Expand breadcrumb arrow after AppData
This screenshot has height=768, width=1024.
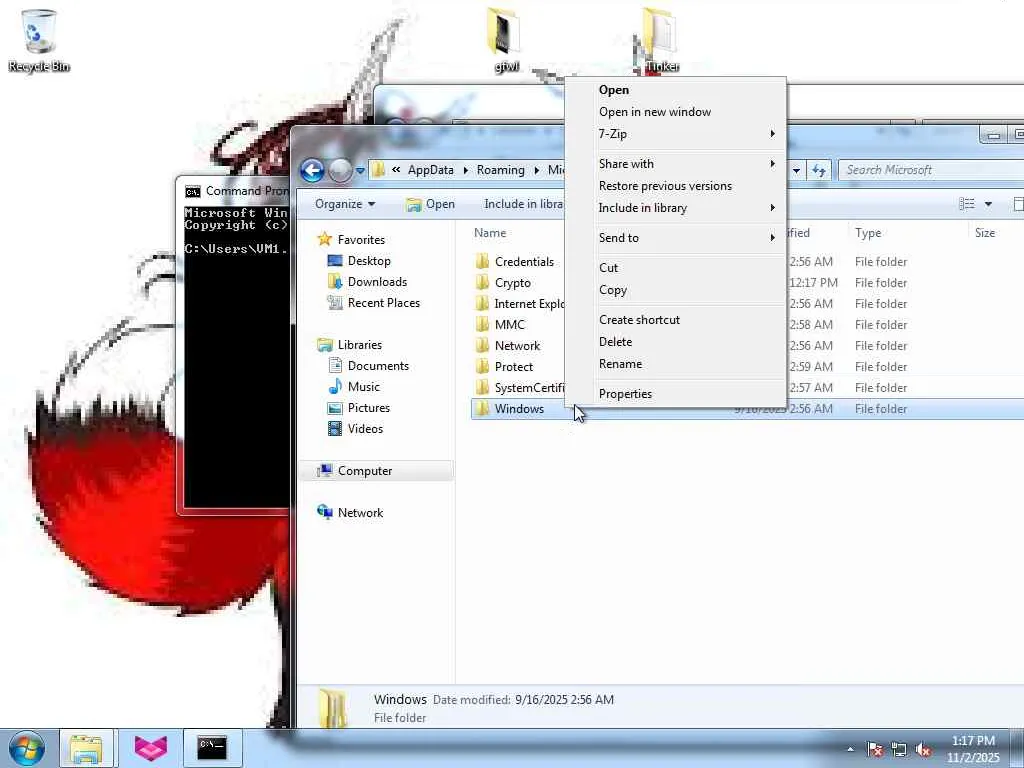(x=465, y=170)
